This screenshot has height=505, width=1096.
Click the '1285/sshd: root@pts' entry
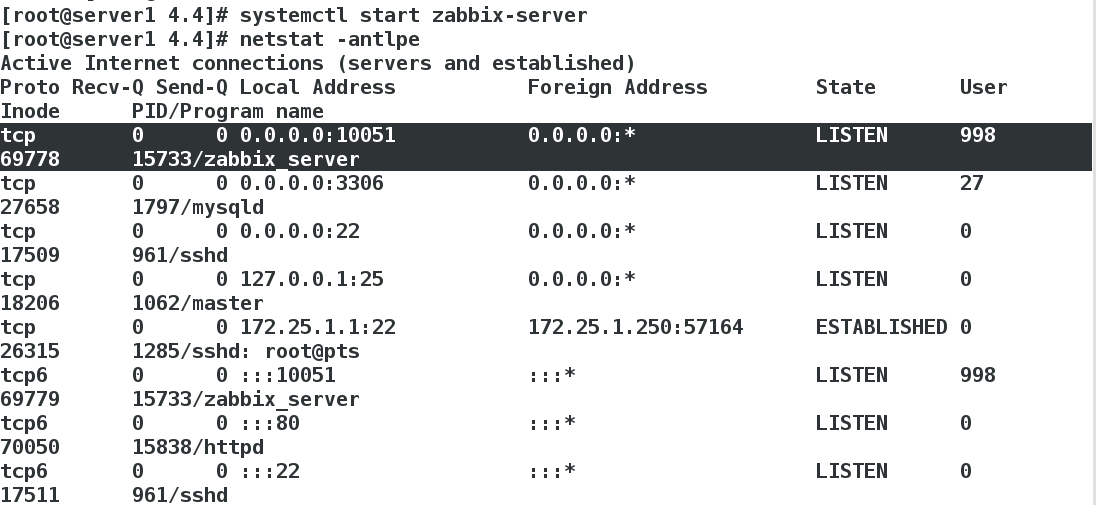click(246, 351)
